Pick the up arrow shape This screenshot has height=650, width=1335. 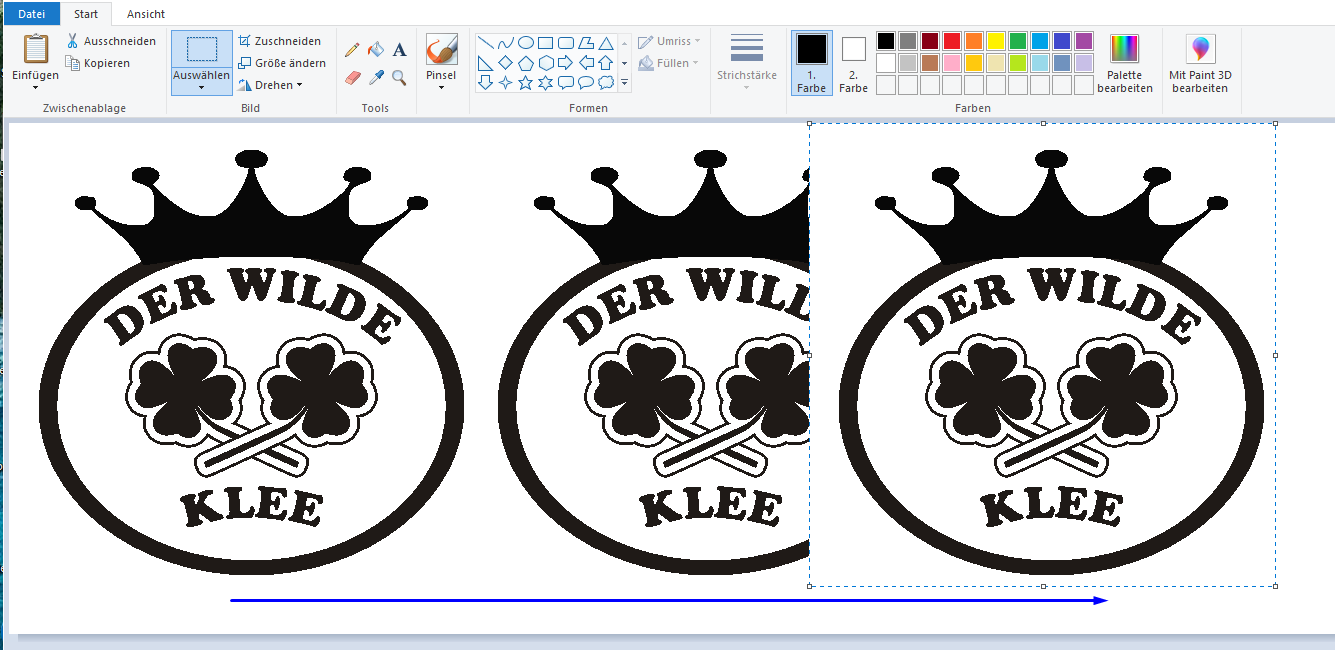(606, 63)
